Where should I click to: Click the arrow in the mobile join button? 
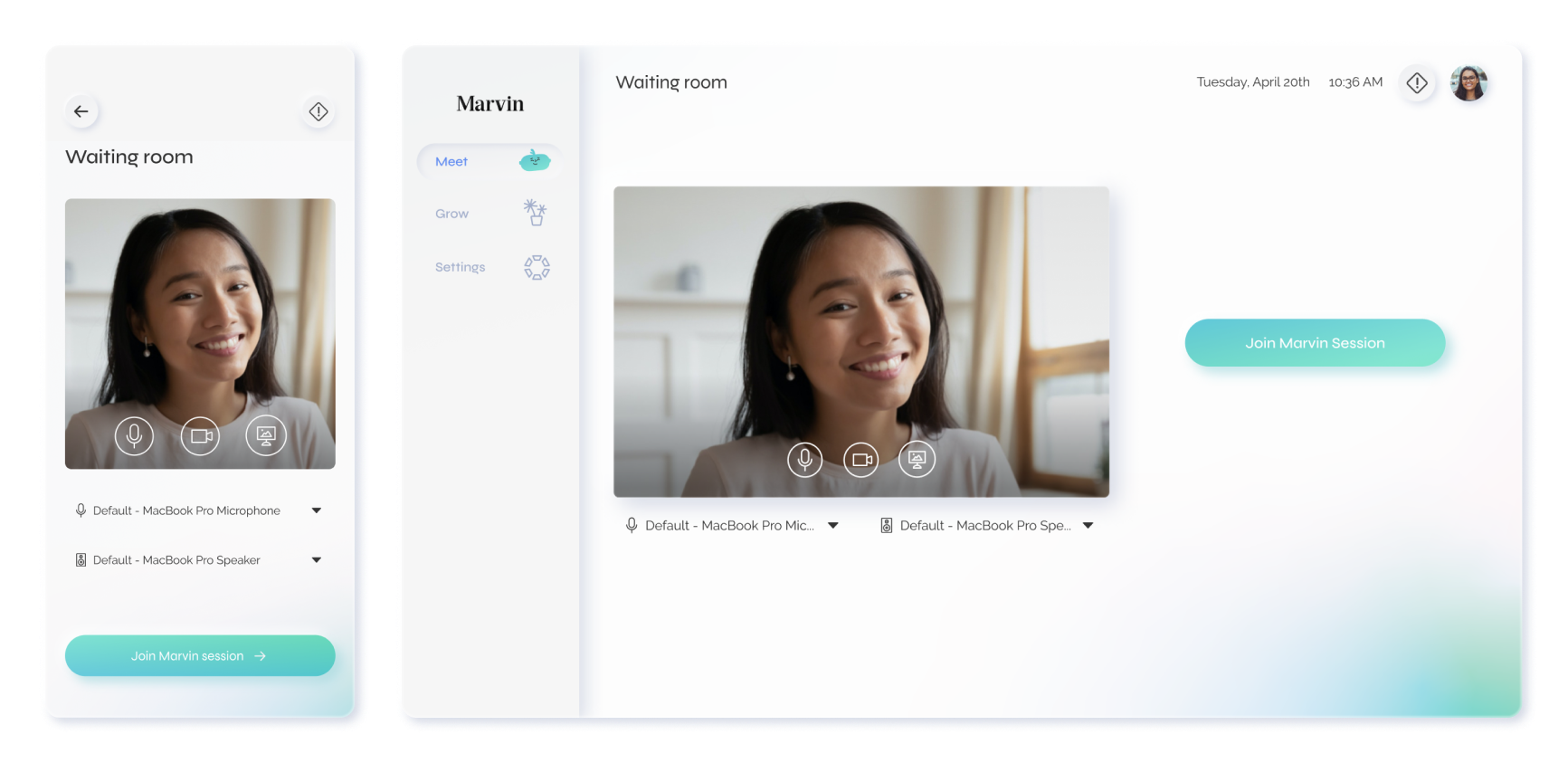click(x=261, y=656)
